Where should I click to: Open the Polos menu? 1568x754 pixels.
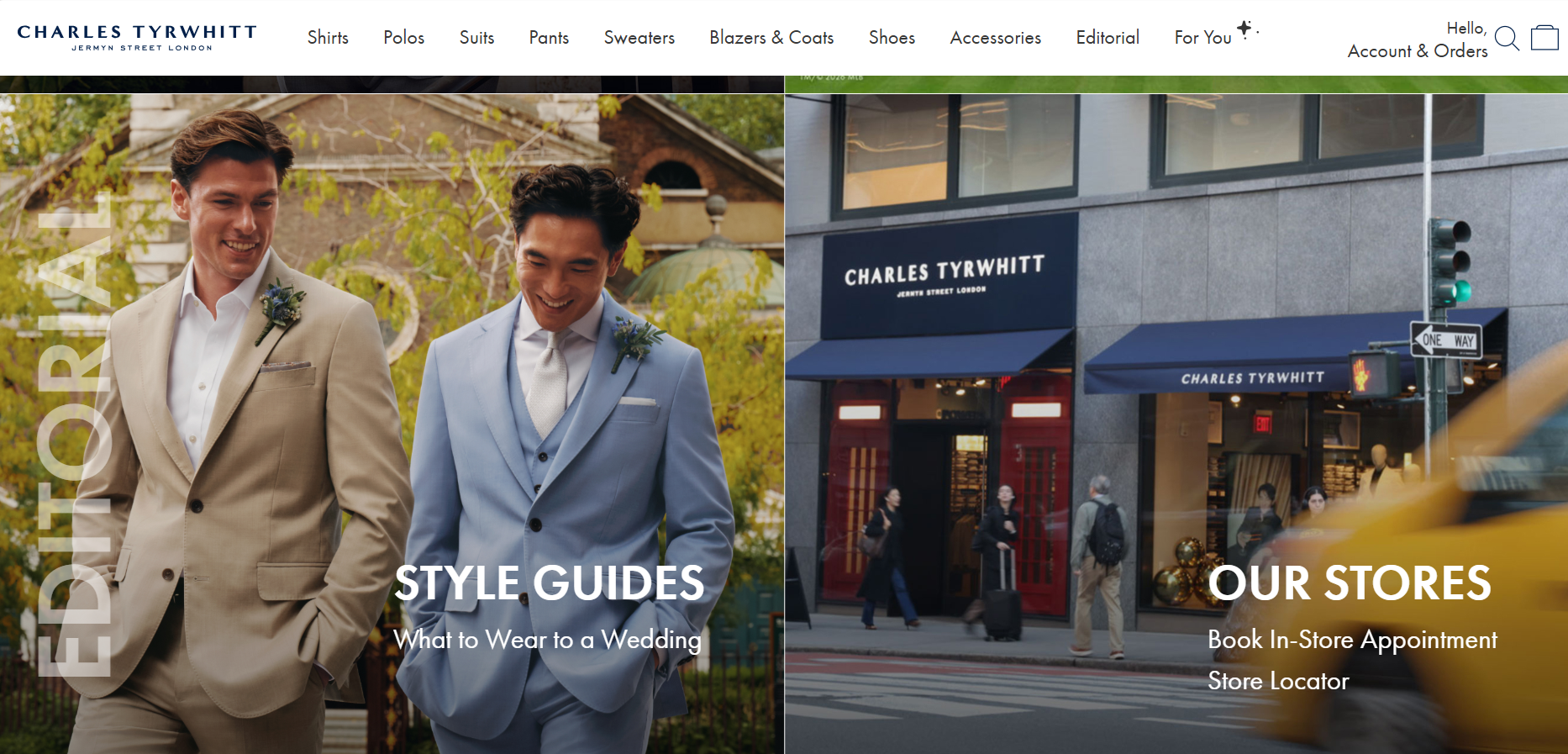point(404,38)
